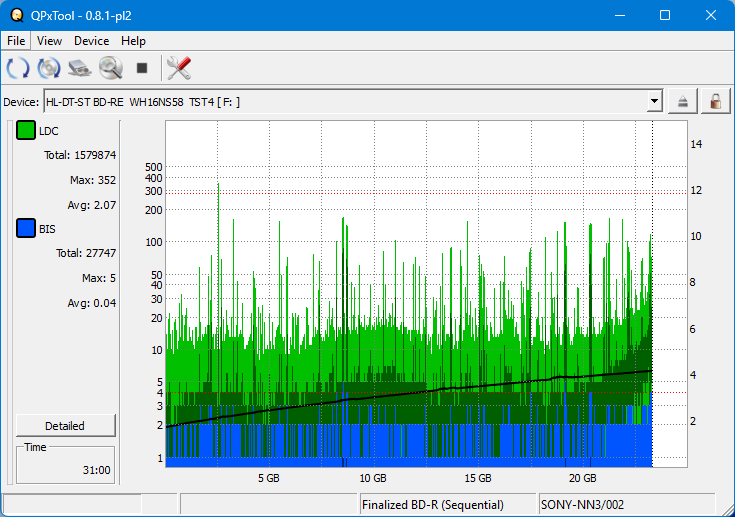Select the HL-DT-ST BD-RE device combo box
Screen dimensions: 735x517
coord(353,101)
